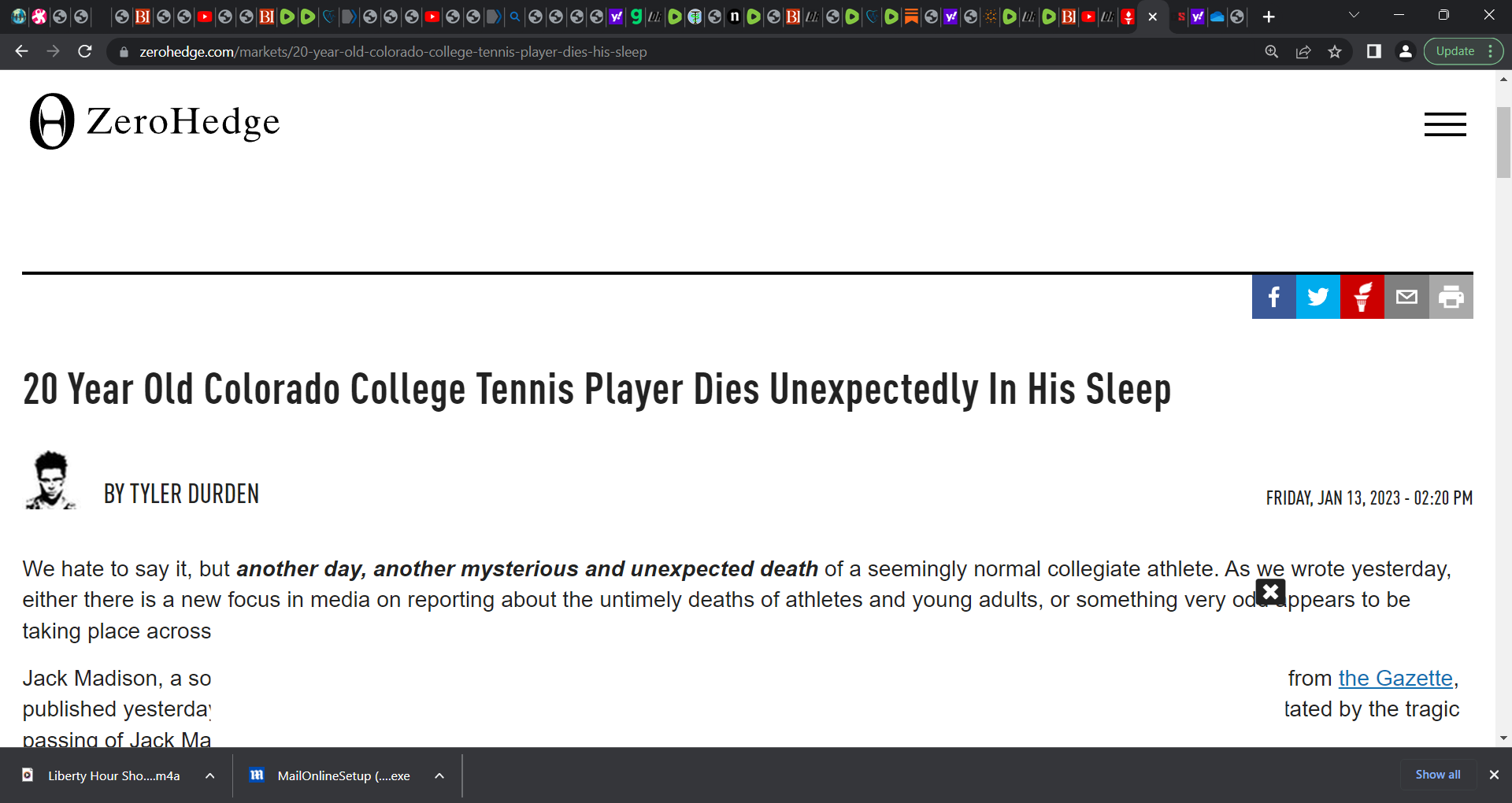
Task: Email this article using envelope icon
Action: point(1406,297)
